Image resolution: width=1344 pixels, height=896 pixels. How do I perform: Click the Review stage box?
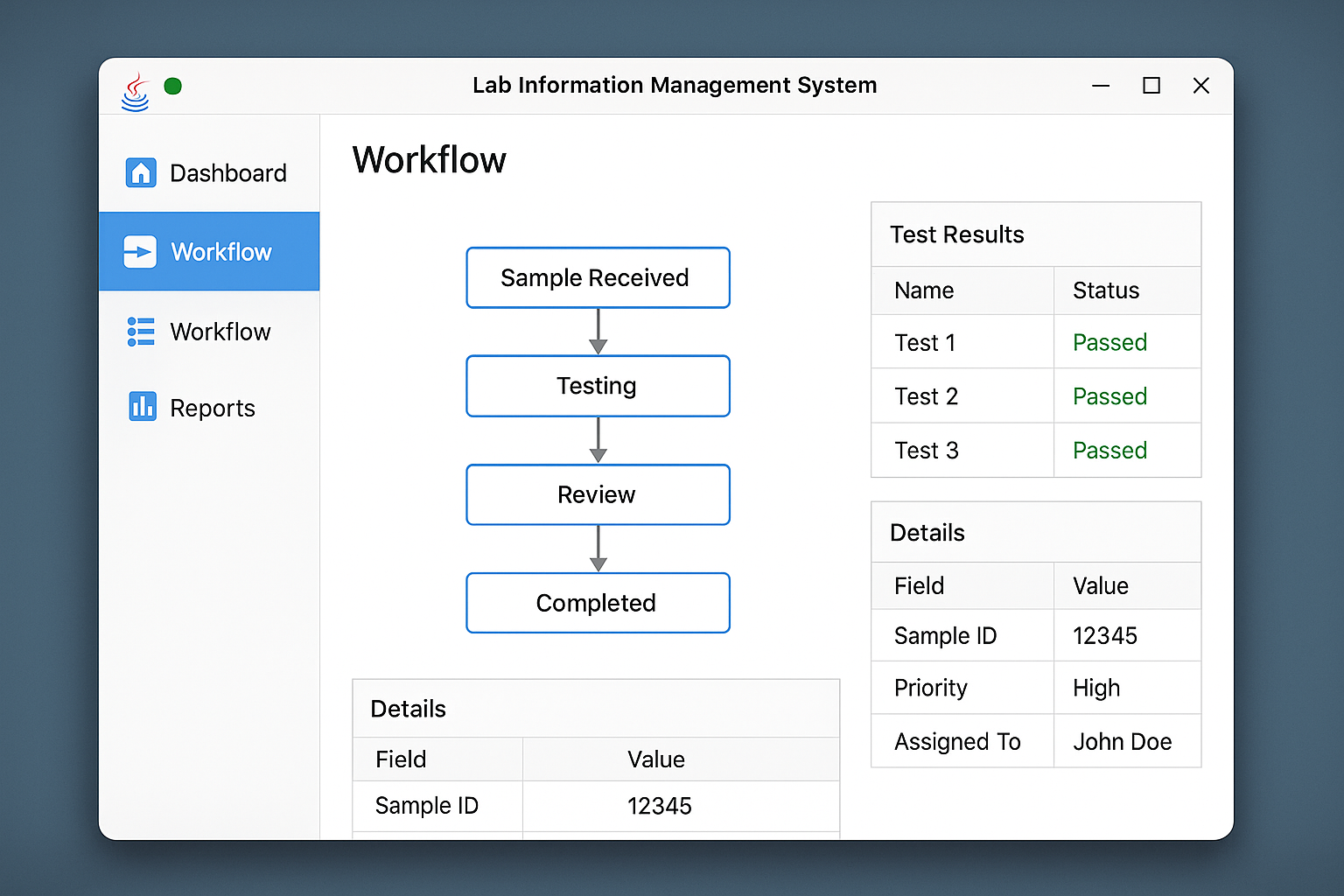click(x=598, y=494)
